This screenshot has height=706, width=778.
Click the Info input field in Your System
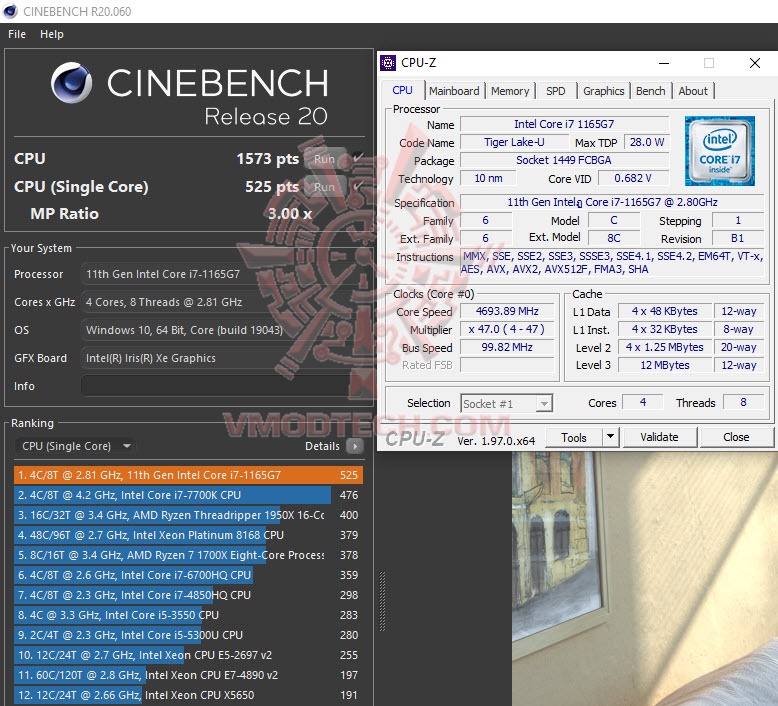[x=221, y=386]
